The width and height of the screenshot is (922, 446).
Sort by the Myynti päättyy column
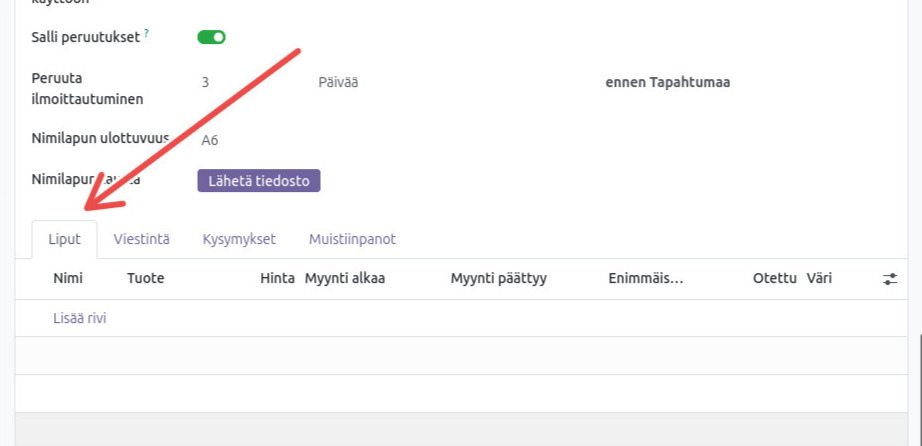click(x=498, y=279)
